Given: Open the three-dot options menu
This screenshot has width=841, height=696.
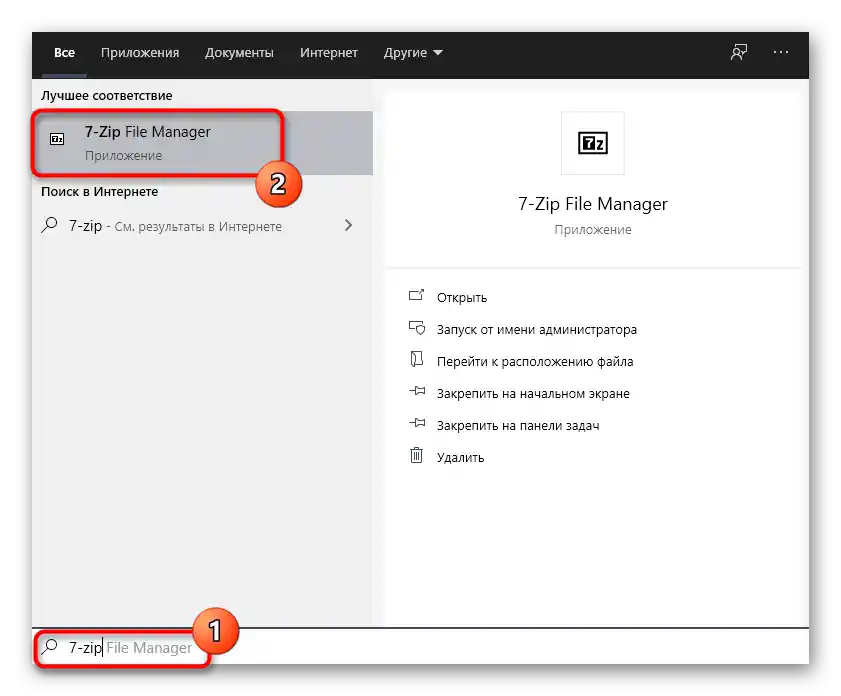Looking at the screenshot, I should pos(780,52).
